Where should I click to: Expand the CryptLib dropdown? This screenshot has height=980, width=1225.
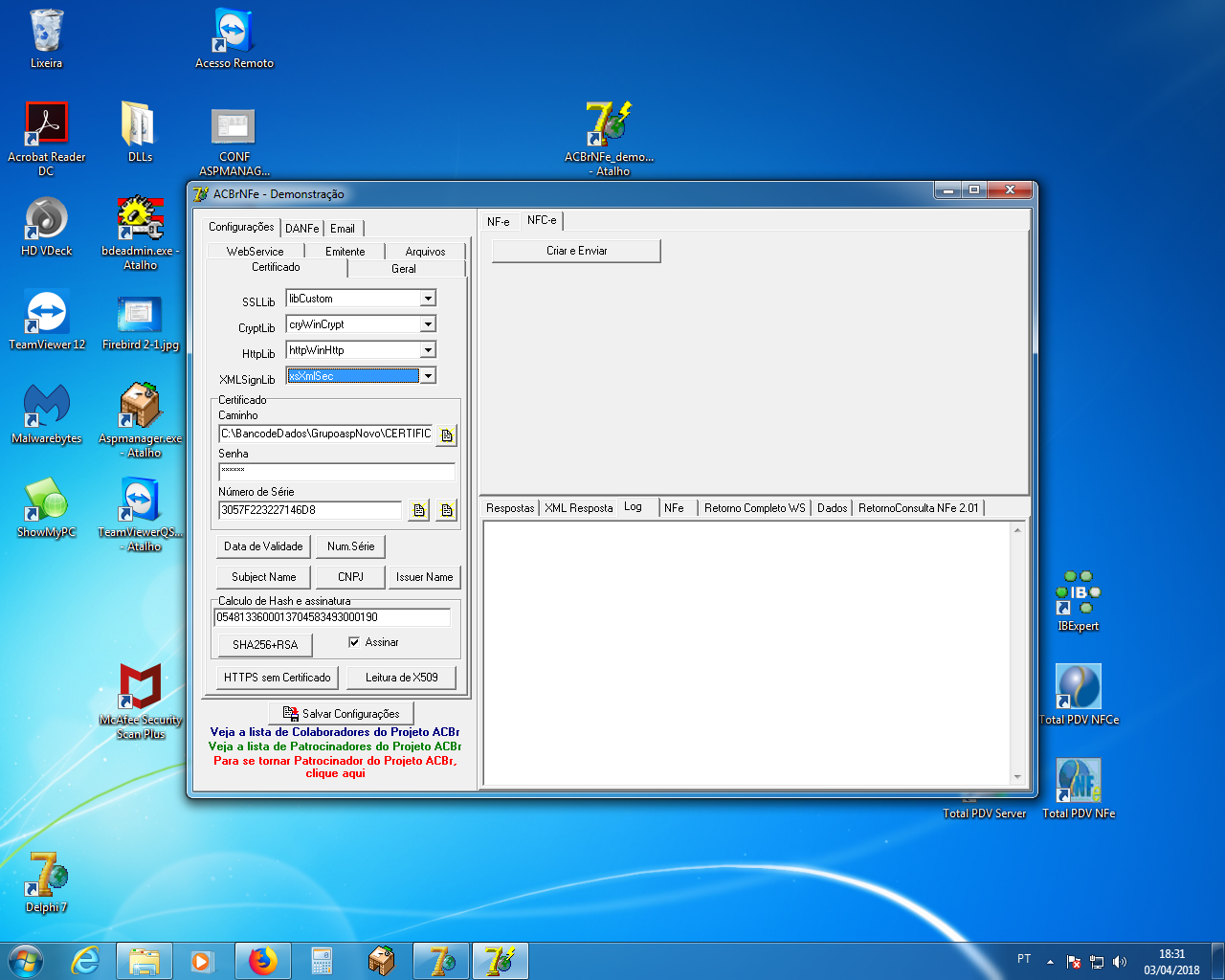(428, 324)
